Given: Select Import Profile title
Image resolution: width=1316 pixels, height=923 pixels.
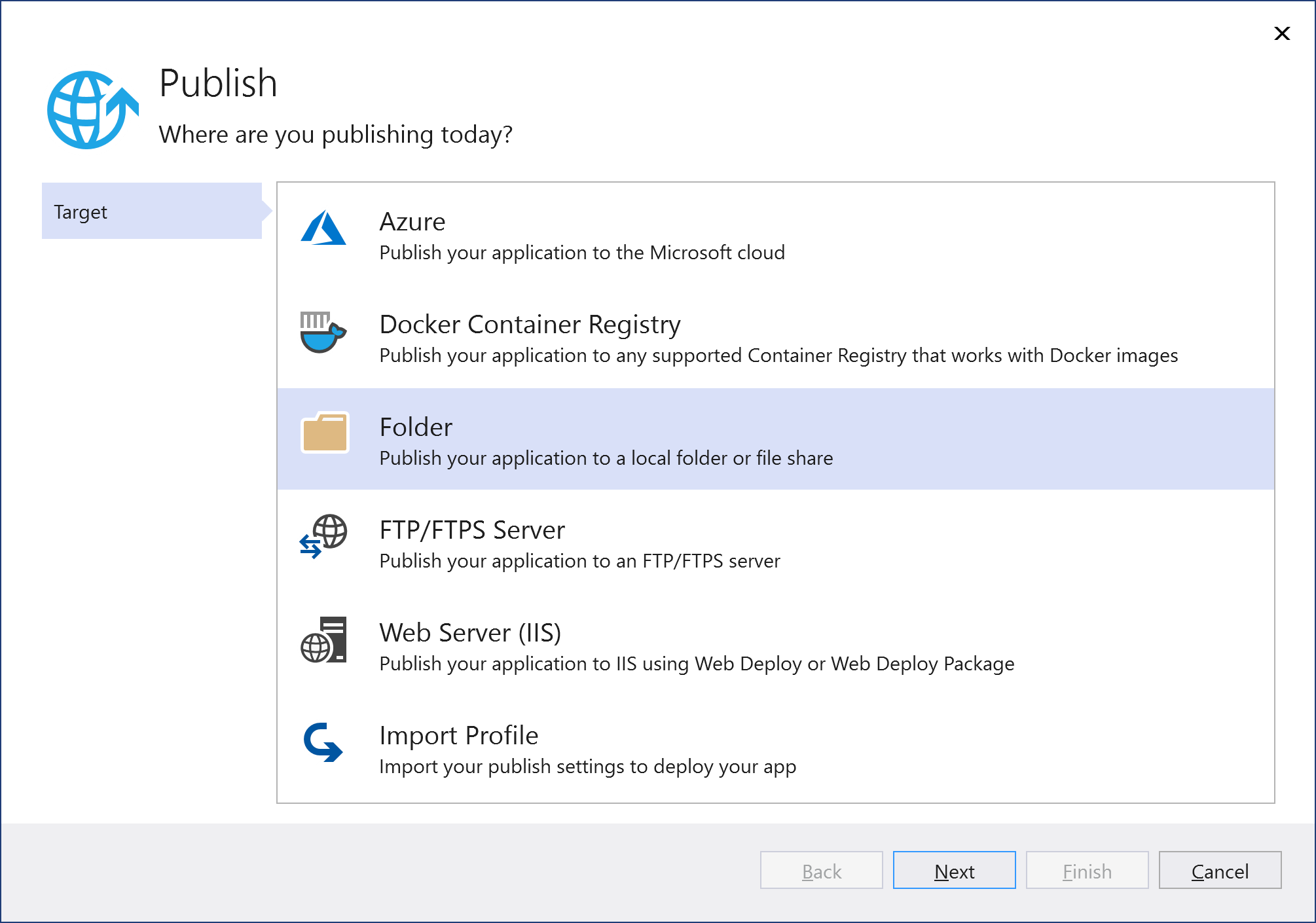Looking at the screenshot, I should pyautogui.click(x=459, y=736).
